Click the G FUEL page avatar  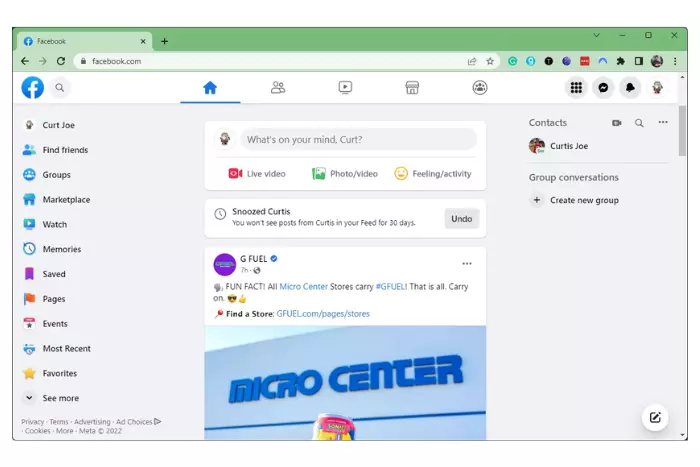(225, 264)
